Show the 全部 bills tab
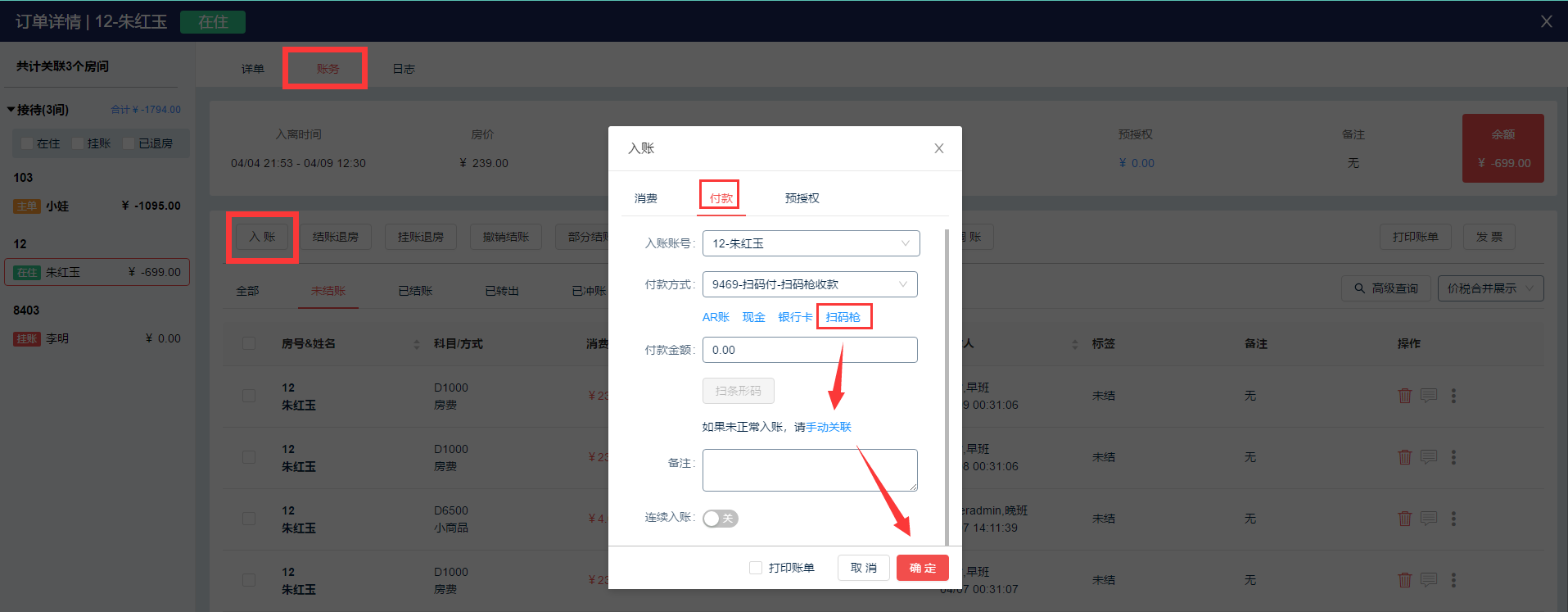 (247, 291)
